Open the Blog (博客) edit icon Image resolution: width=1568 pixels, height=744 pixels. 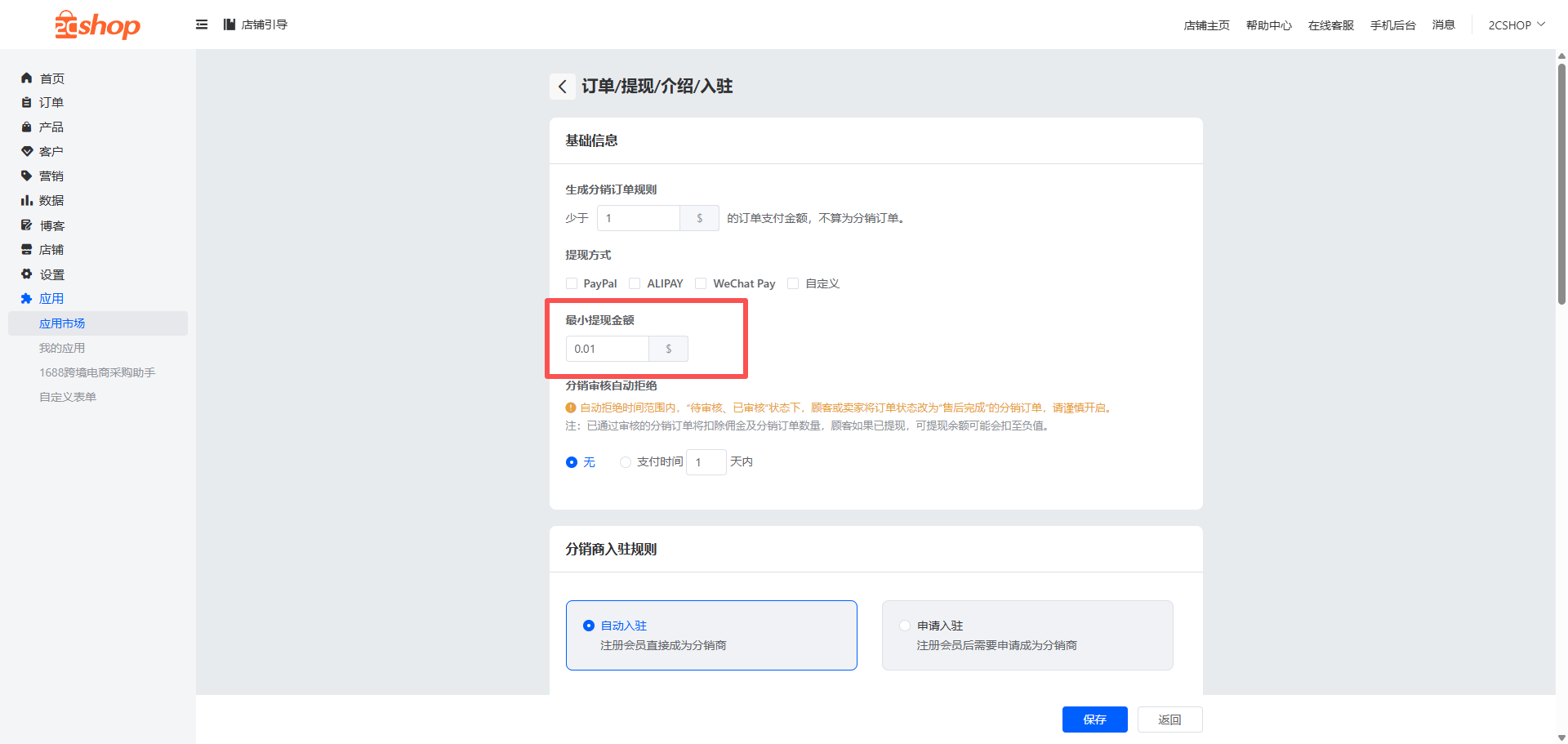(x=26, y=225)
